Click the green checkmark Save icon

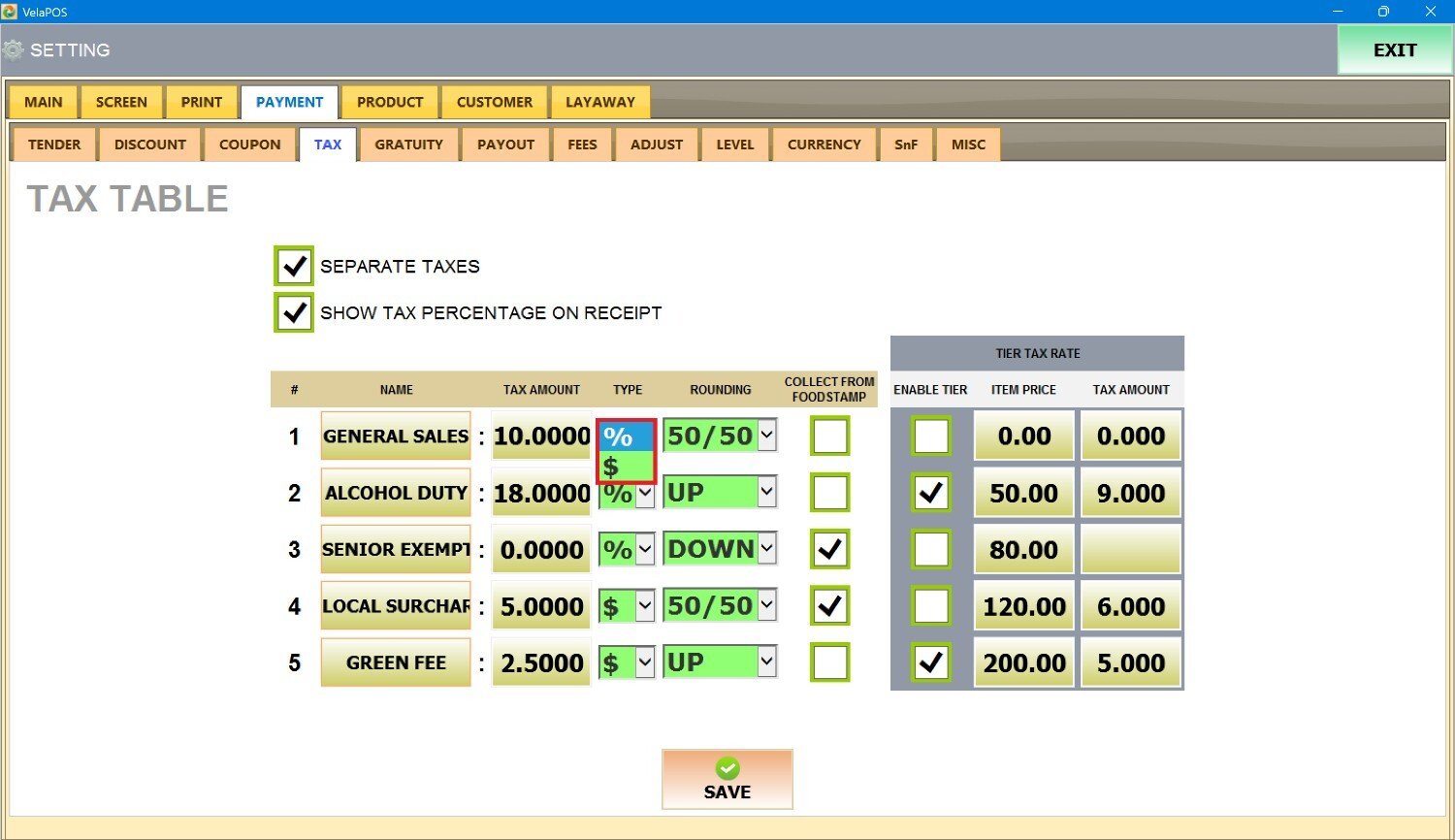point(727,768)
